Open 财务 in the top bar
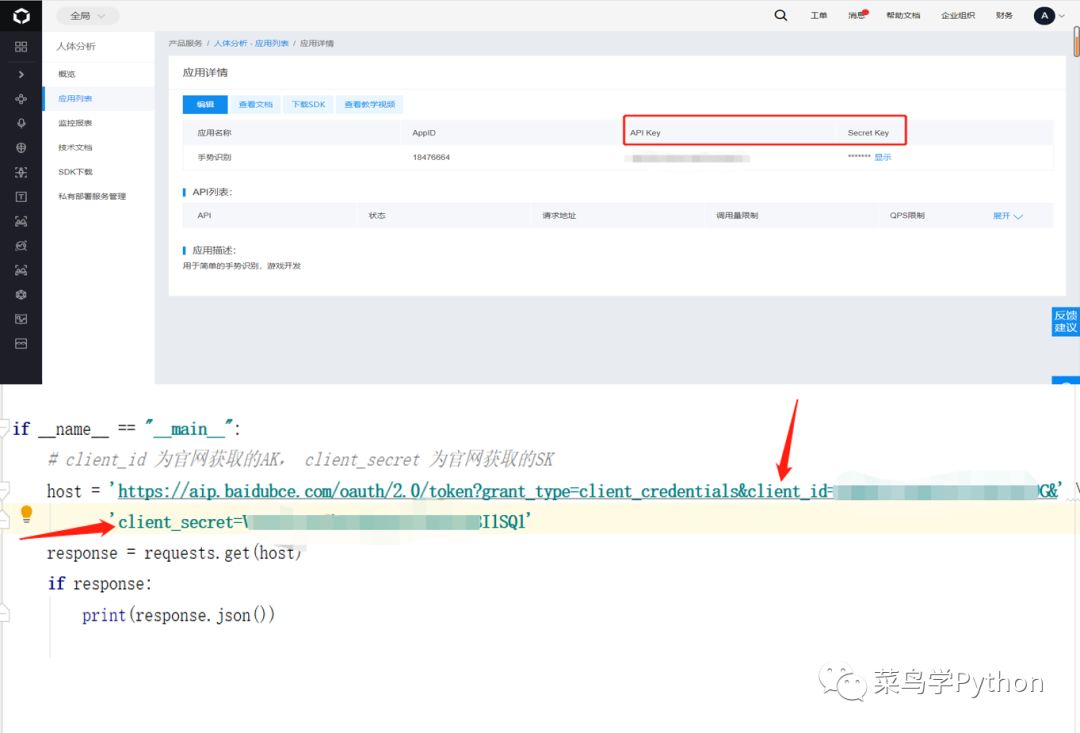1080x733 pixels. pyautogui.click(x=1004, y=15)
